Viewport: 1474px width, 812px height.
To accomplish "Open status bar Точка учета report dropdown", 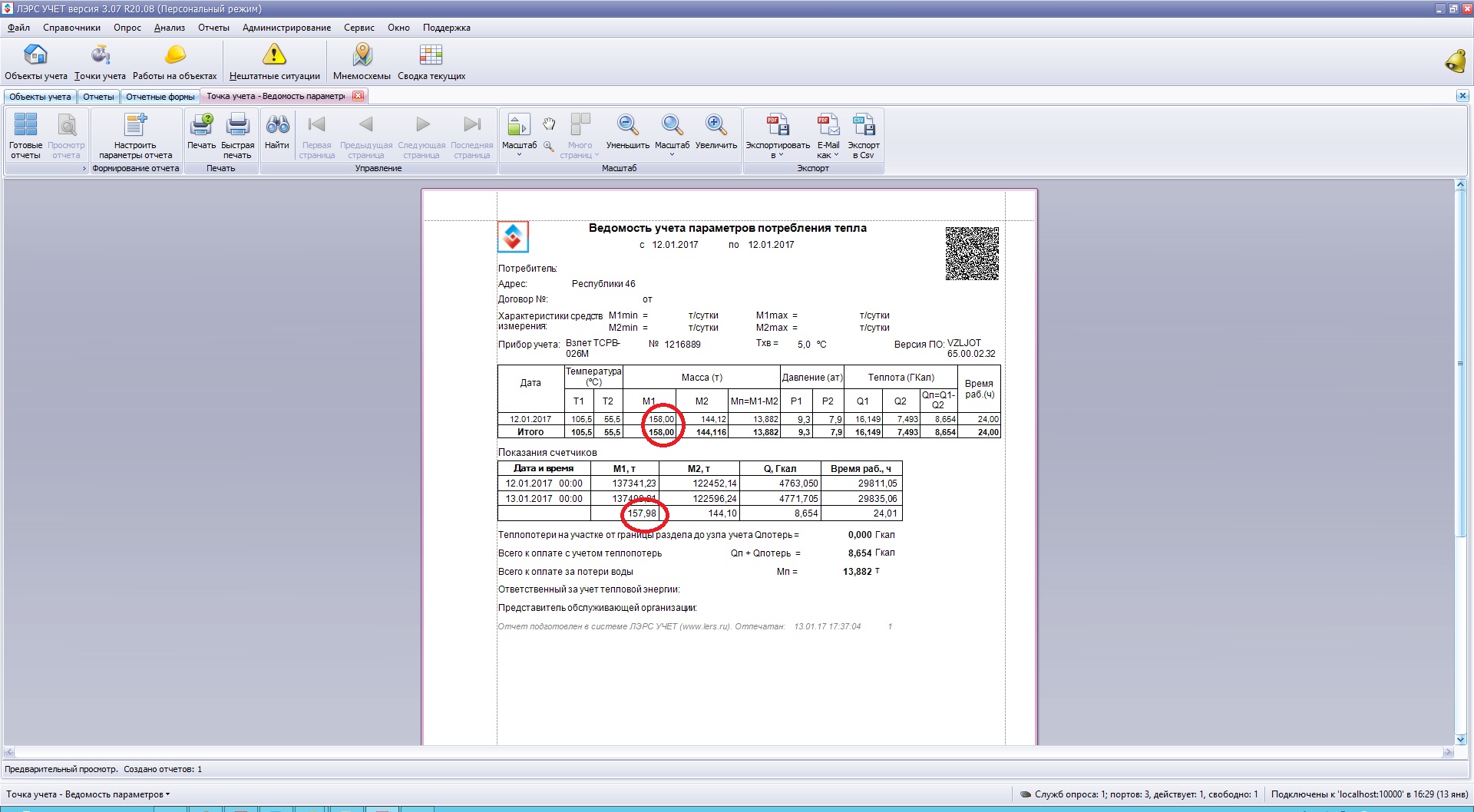I will click(x=88, y=794).
